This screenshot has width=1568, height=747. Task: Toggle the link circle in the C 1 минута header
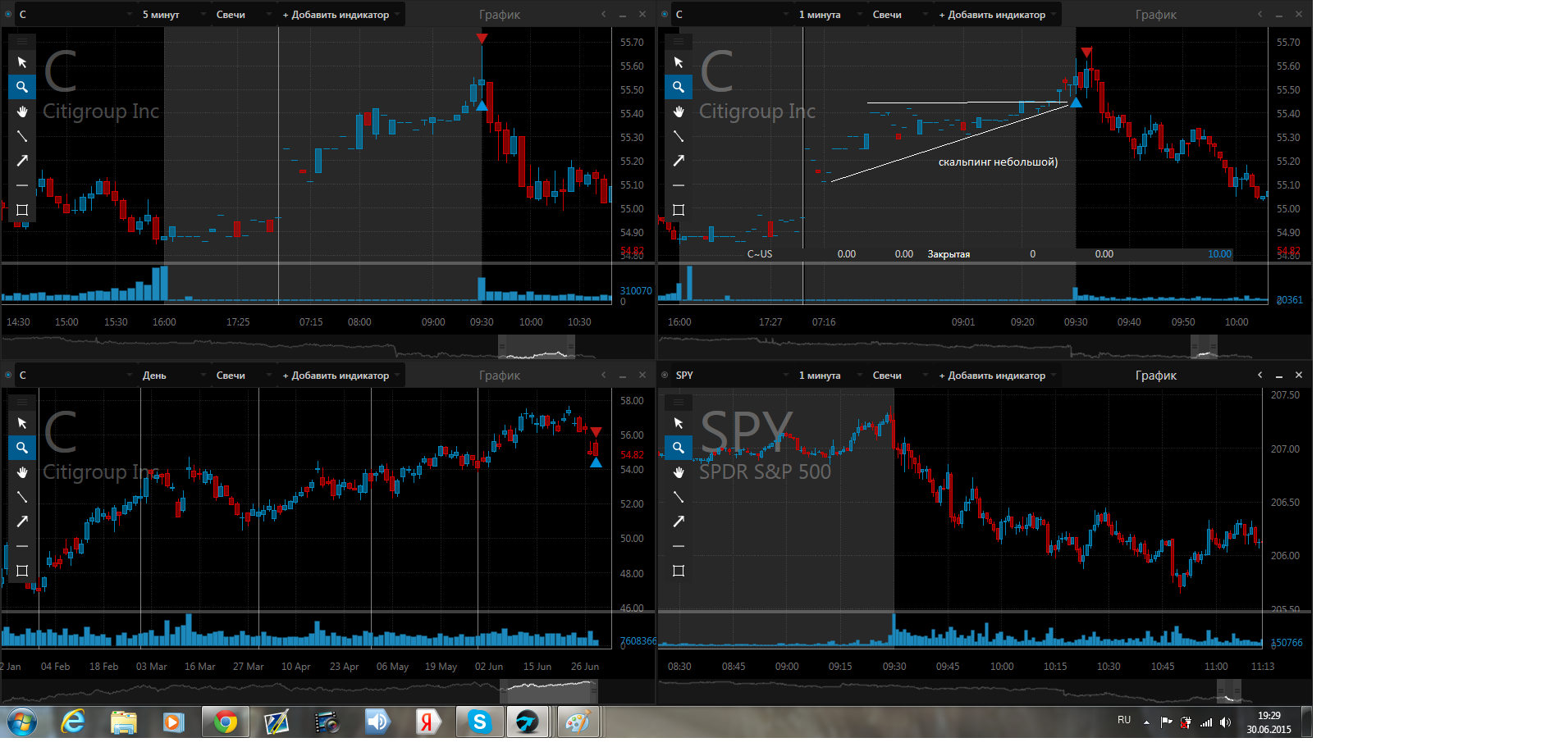coord(665,14)
